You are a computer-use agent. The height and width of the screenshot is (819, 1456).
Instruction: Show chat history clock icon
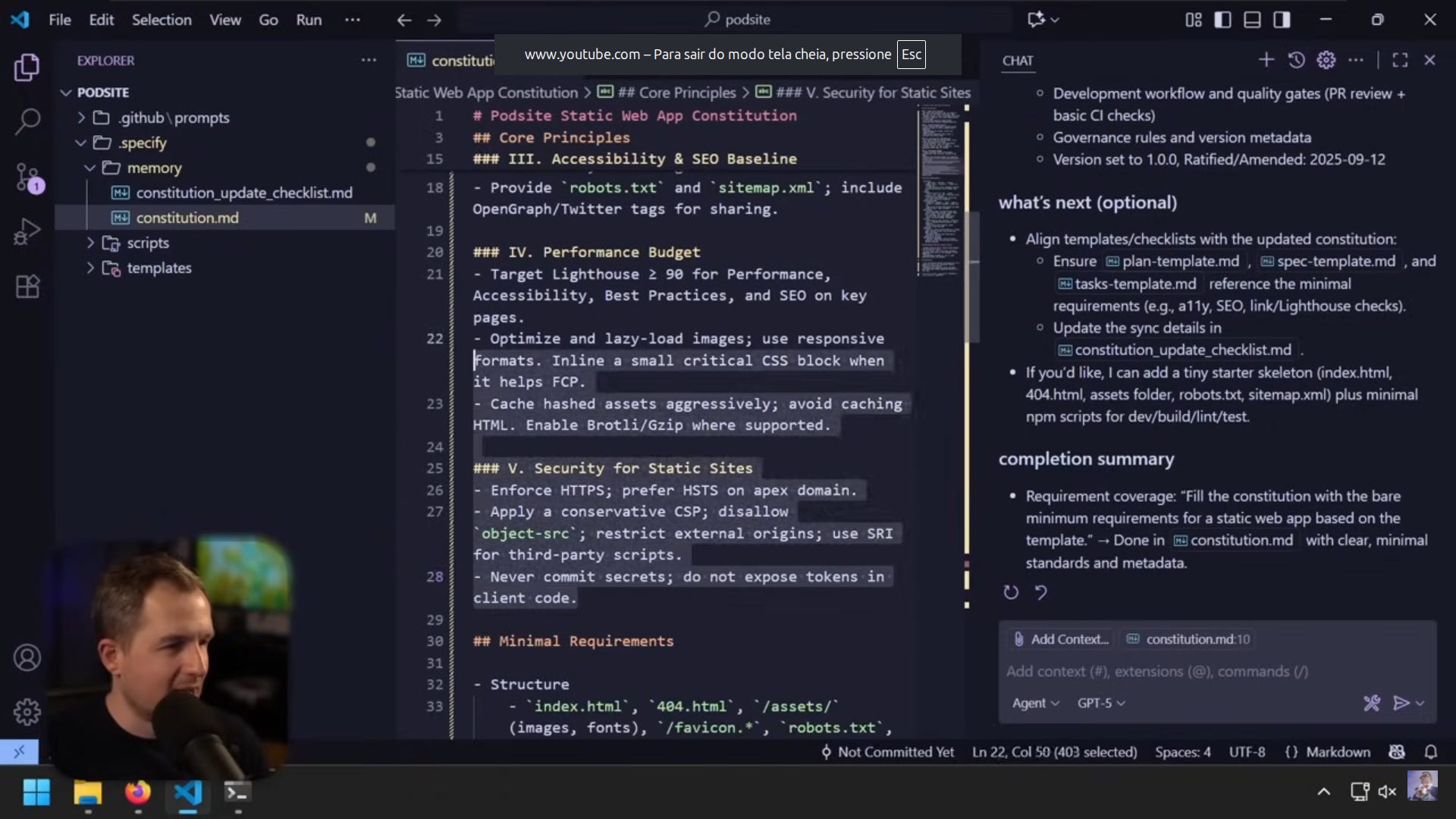(x=1296, y=60)
